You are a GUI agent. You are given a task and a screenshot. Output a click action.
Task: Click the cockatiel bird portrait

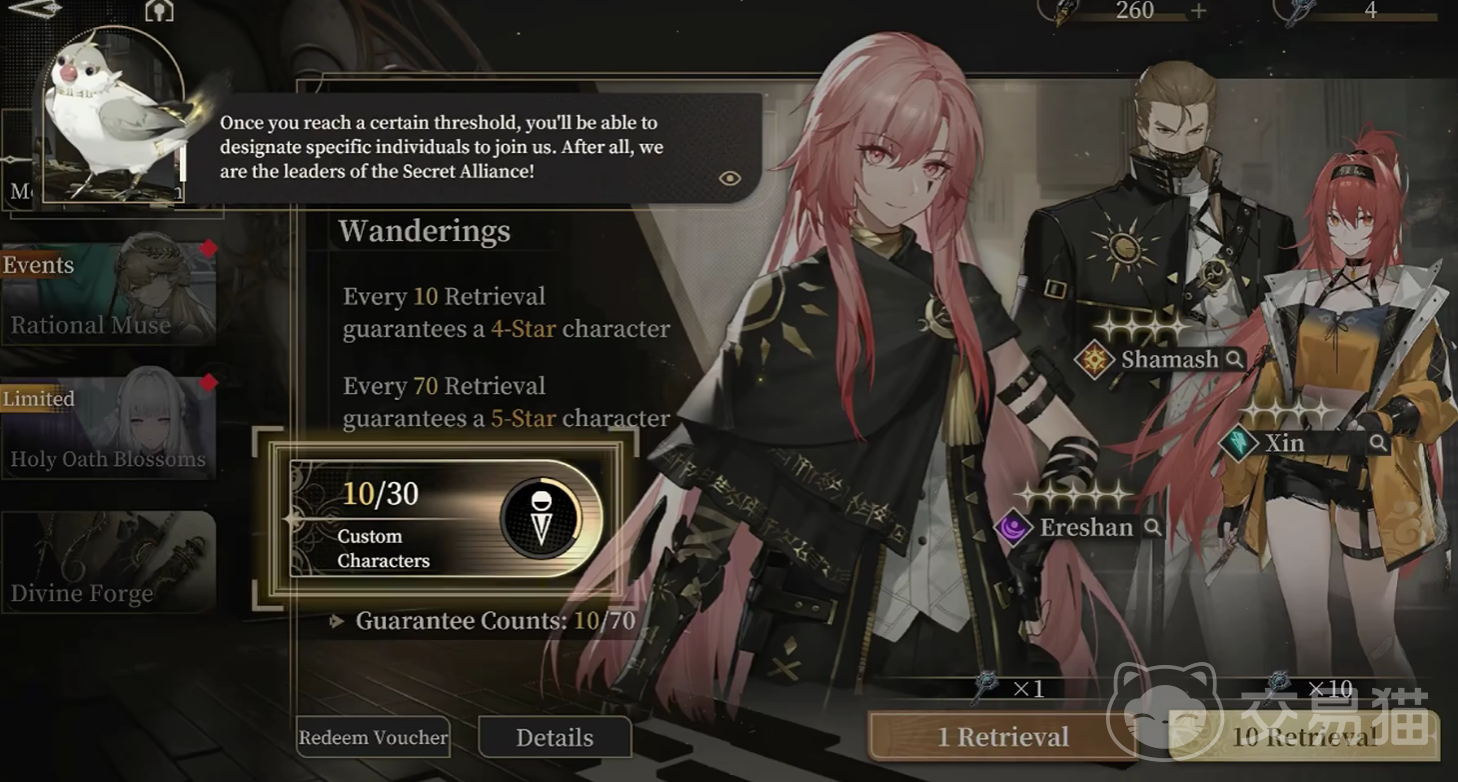113,117
